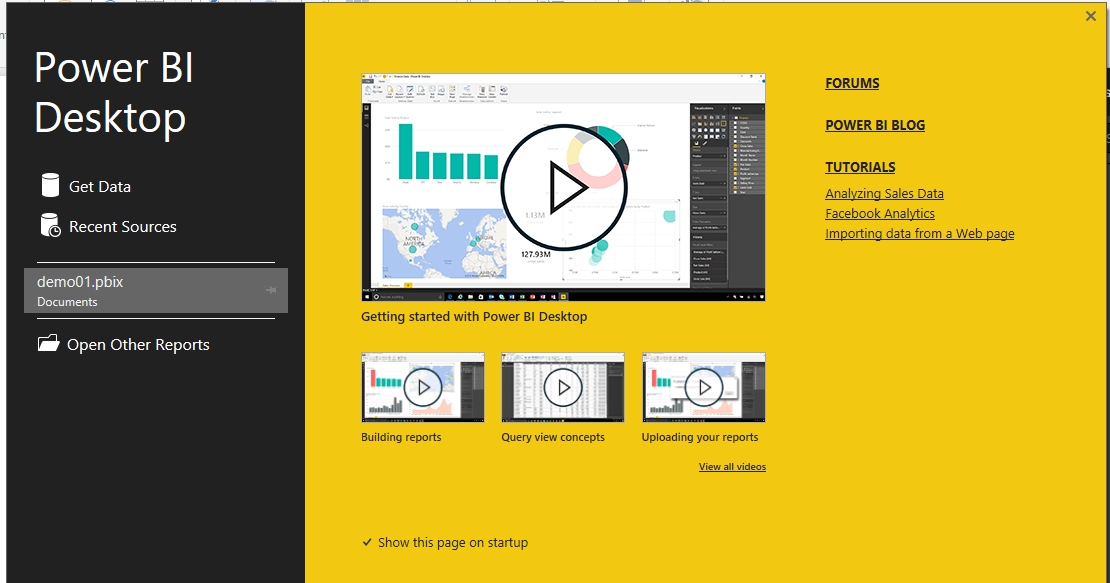Image resolution: width=1110 pixels, height=583 pixels.
Task: Open the POWER BI BLOG link
Action: (x=875, y=125)
